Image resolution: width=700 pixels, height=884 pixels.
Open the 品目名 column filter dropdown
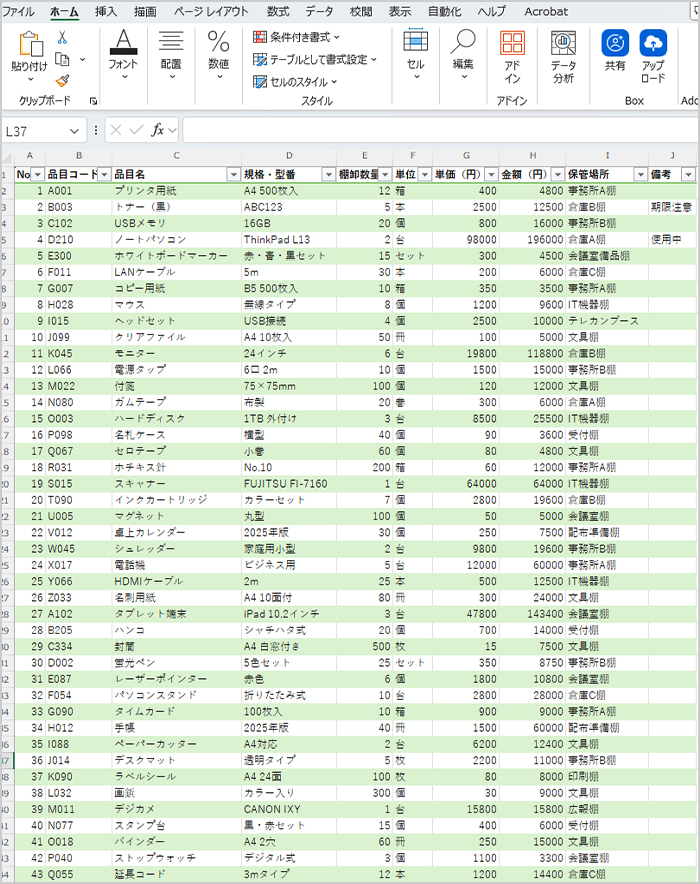(x=233, y=175)
